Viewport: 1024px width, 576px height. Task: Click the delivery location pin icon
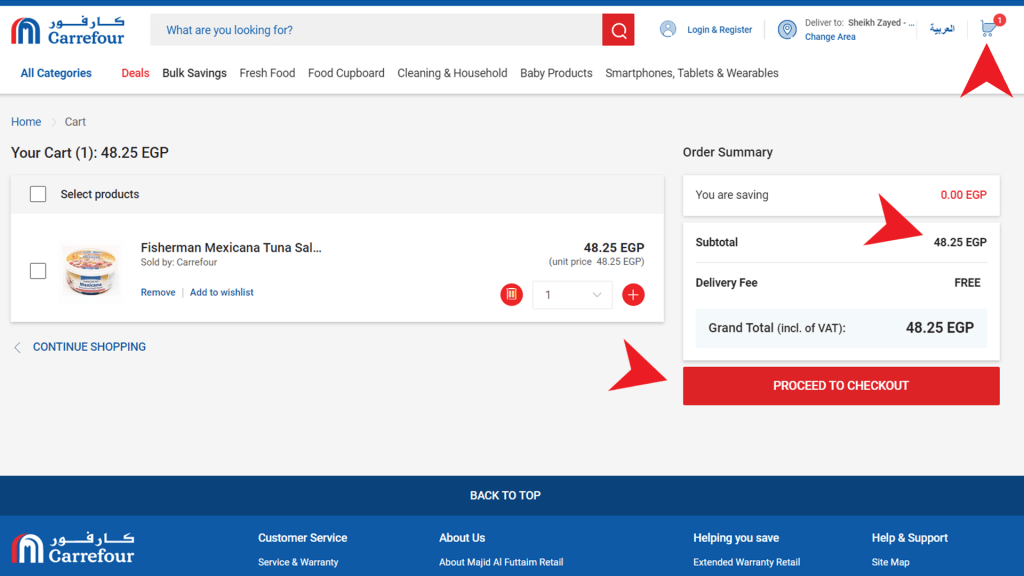787,29
